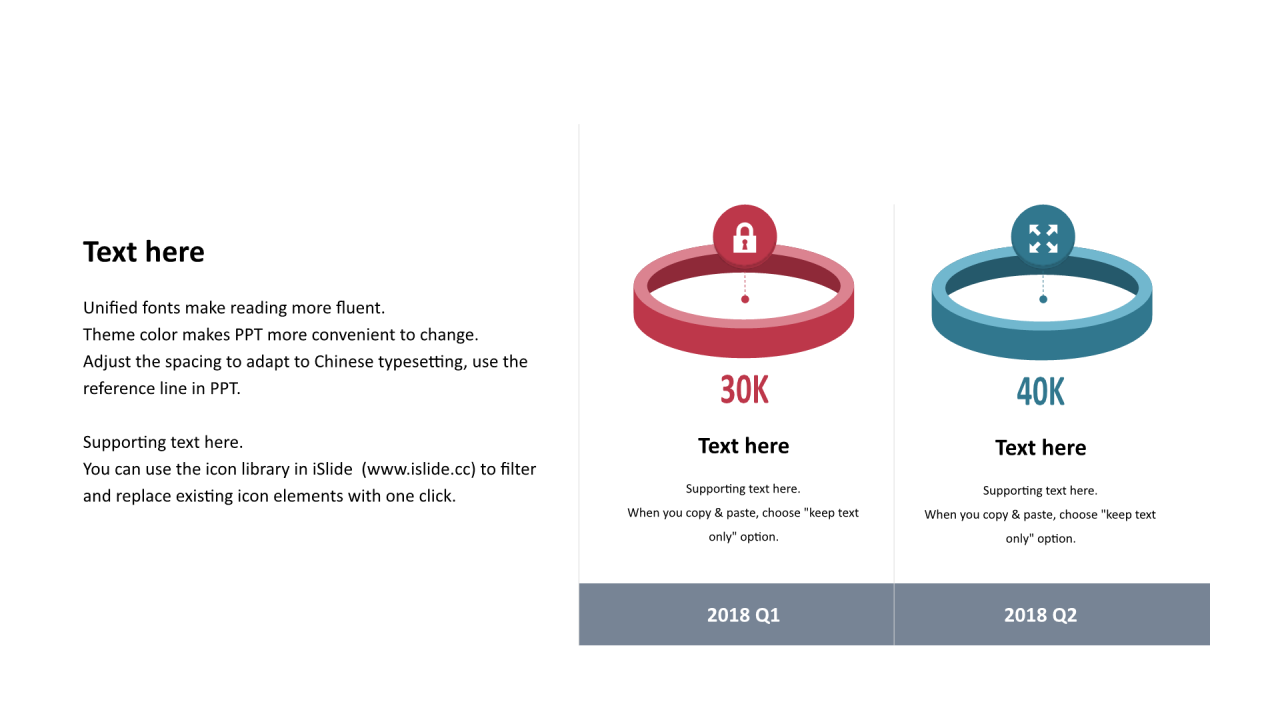1280x720 pixels.
Task: Click the 2018 Q2 footer bar
Action: pos(1052,614)
